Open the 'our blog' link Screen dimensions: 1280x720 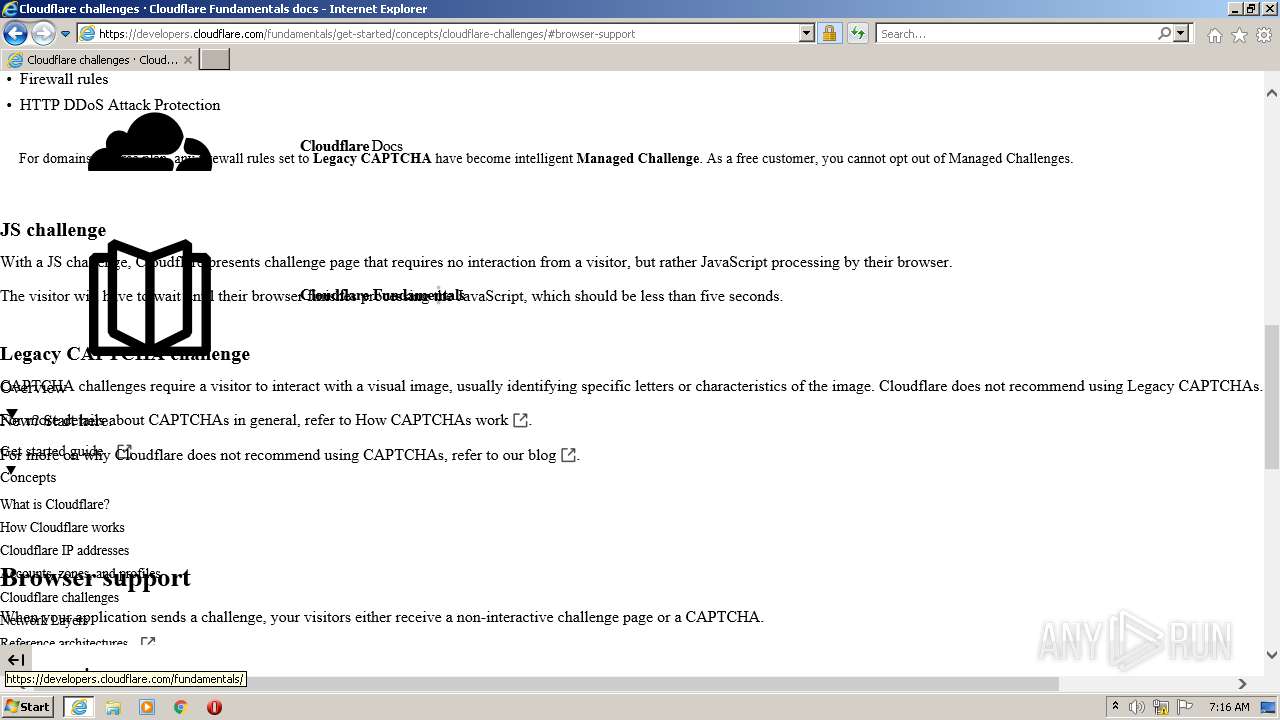click(x=530, y=454)
